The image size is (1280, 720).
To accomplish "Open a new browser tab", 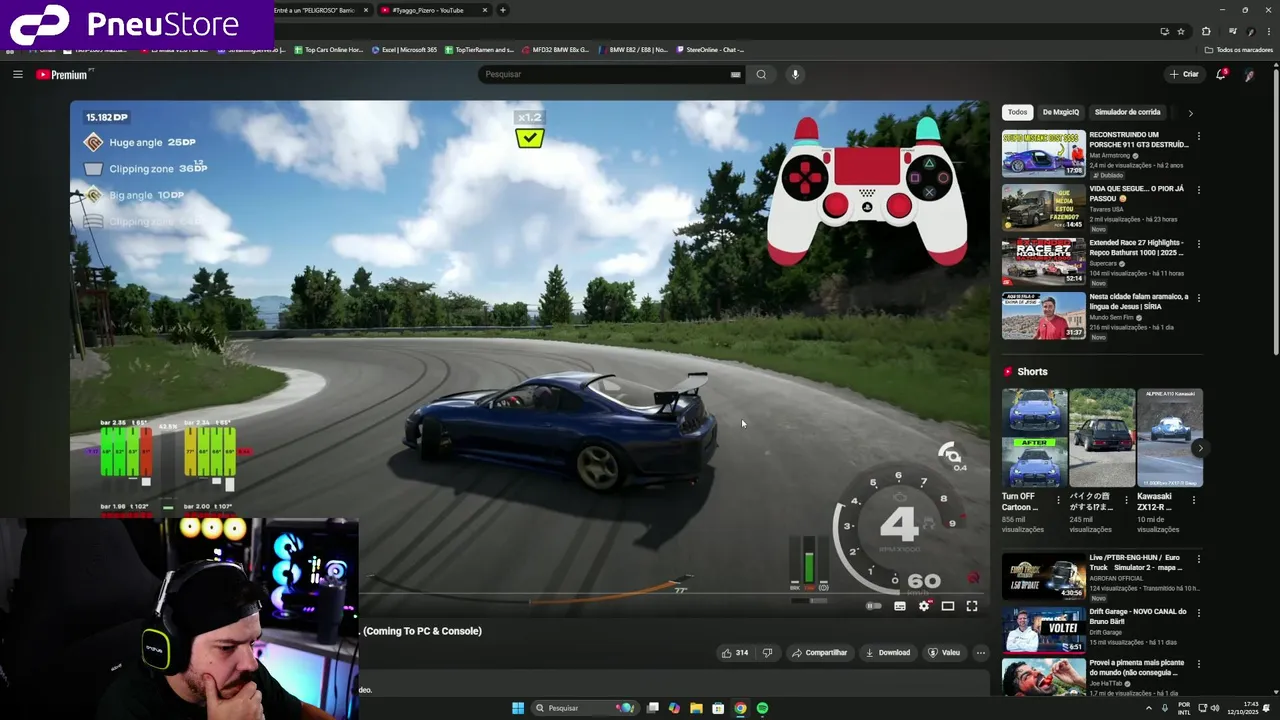I will click(x=503, y=10).
